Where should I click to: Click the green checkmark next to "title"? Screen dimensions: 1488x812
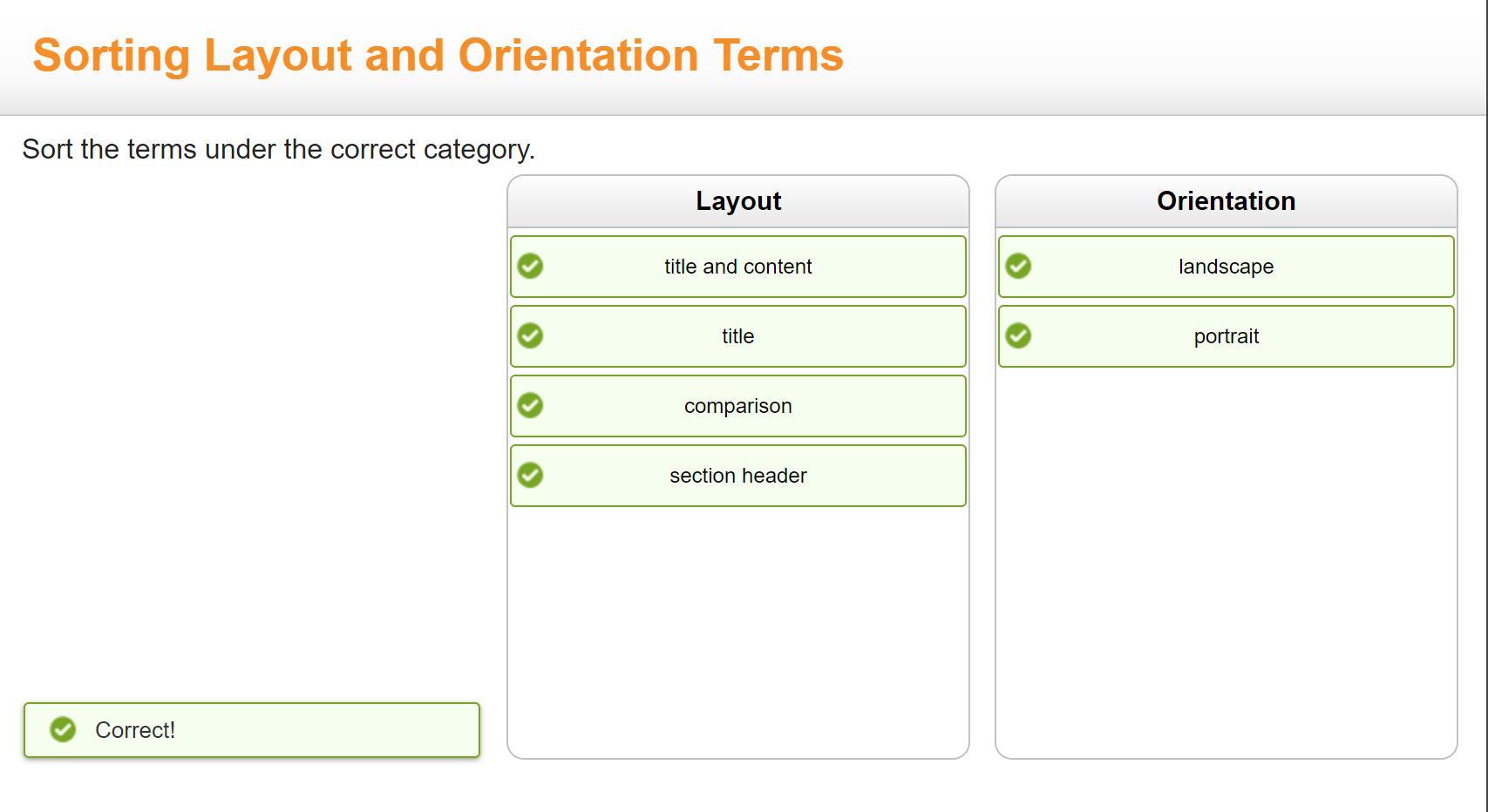[530, 335]
